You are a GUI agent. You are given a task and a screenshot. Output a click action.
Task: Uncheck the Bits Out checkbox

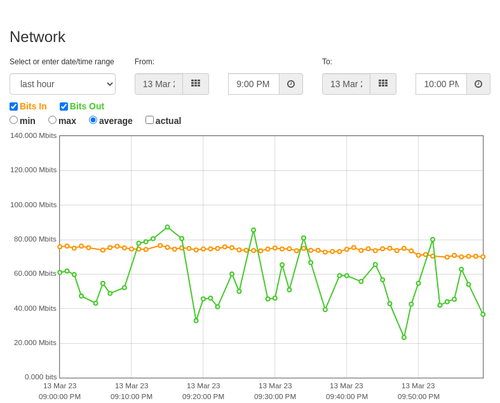tap(64, 106)
